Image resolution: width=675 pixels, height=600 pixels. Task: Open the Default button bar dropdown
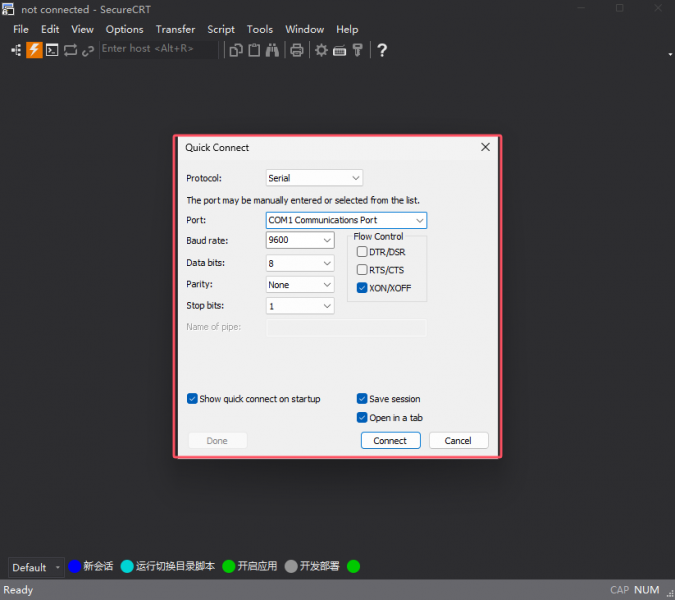(x=36, y=567)
